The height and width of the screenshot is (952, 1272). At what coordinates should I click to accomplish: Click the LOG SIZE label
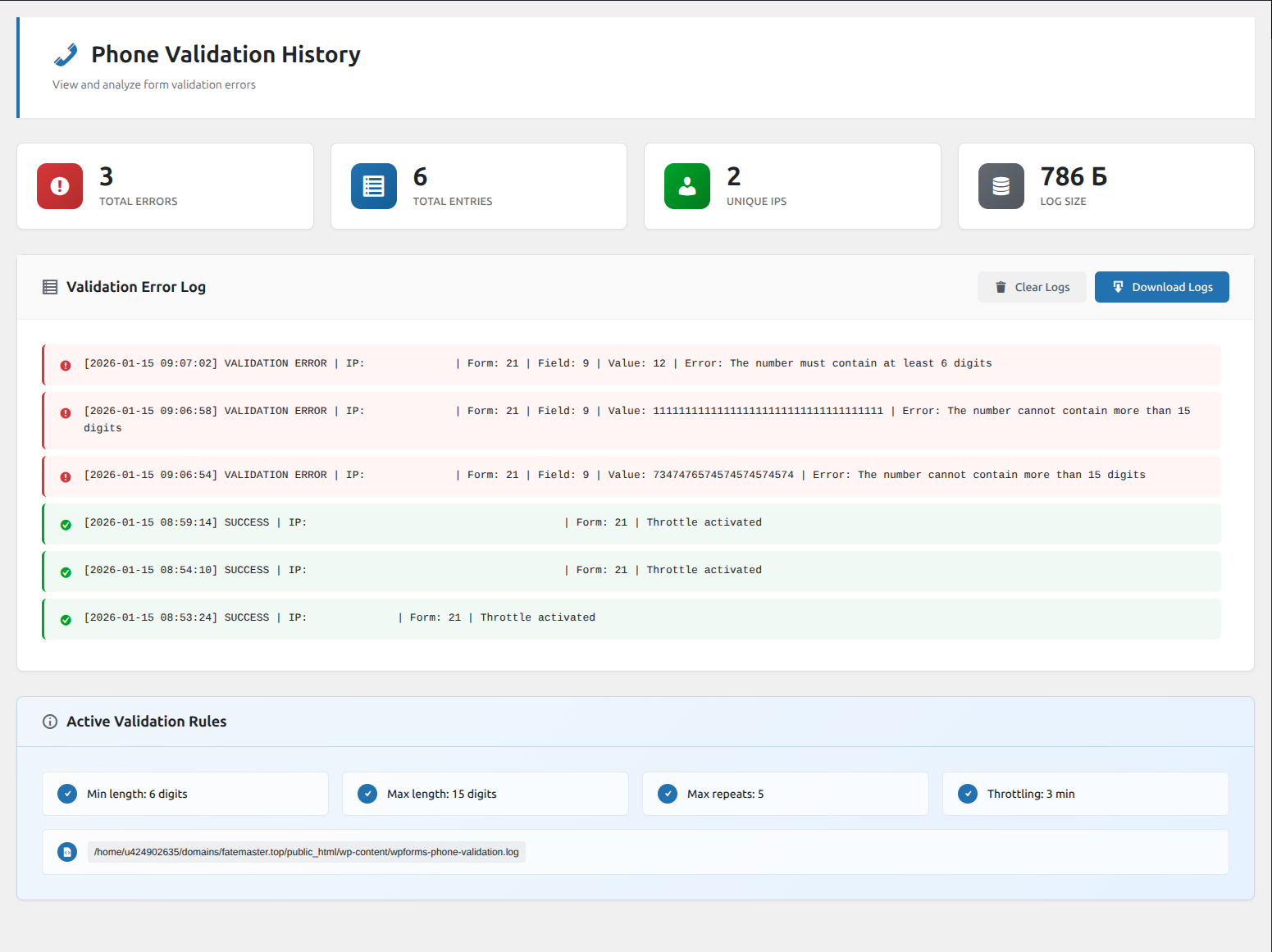pyautogui.click(x=1064, y=202)
